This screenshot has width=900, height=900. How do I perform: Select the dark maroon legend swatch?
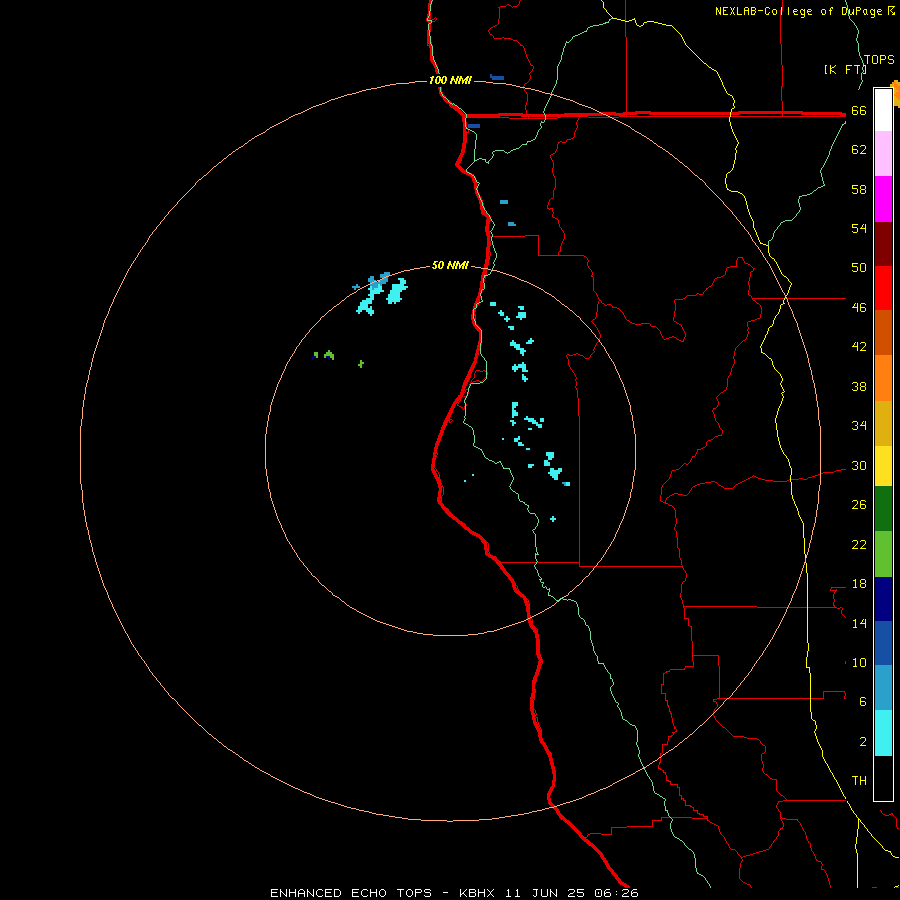(x=883, y=245)
